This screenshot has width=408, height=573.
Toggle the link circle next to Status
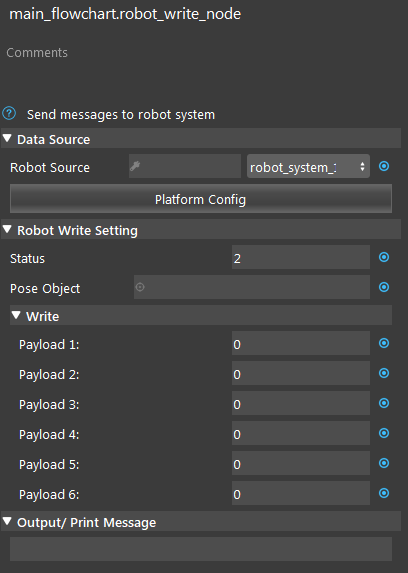pos(384,257)
